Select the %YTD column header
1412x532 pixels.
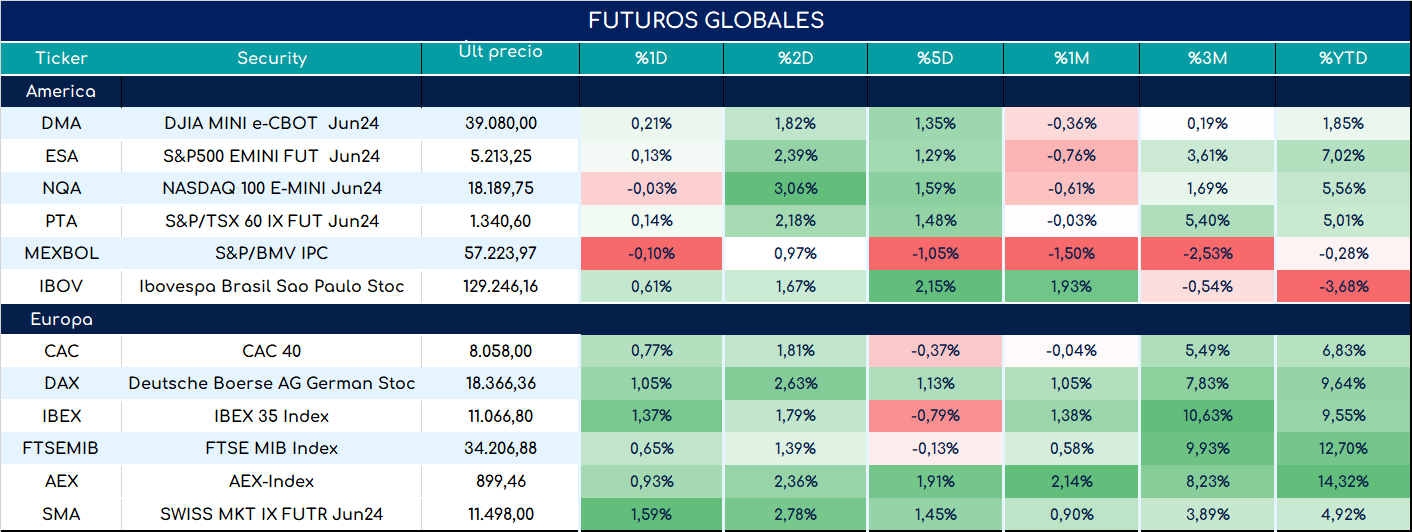[1343, 58]
